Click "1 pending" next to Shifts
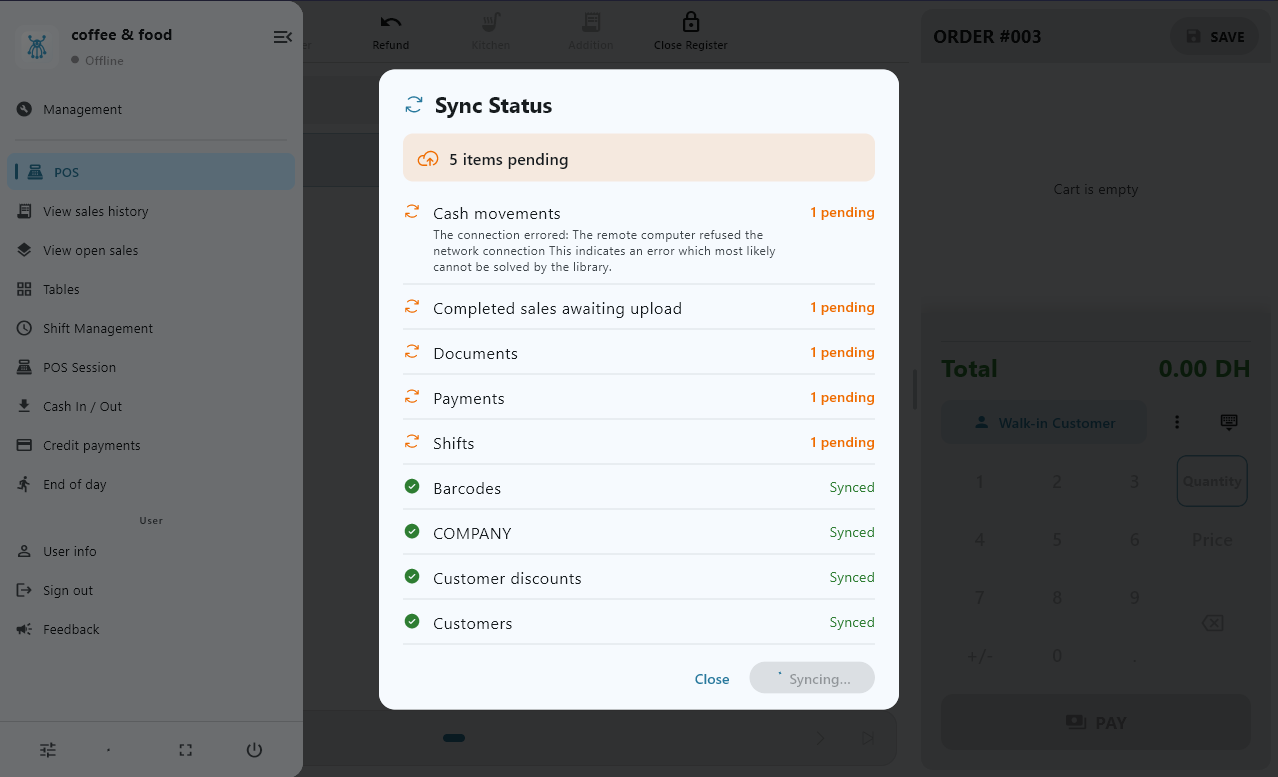This screenshot has width=1278, height=777. (842, 443)
